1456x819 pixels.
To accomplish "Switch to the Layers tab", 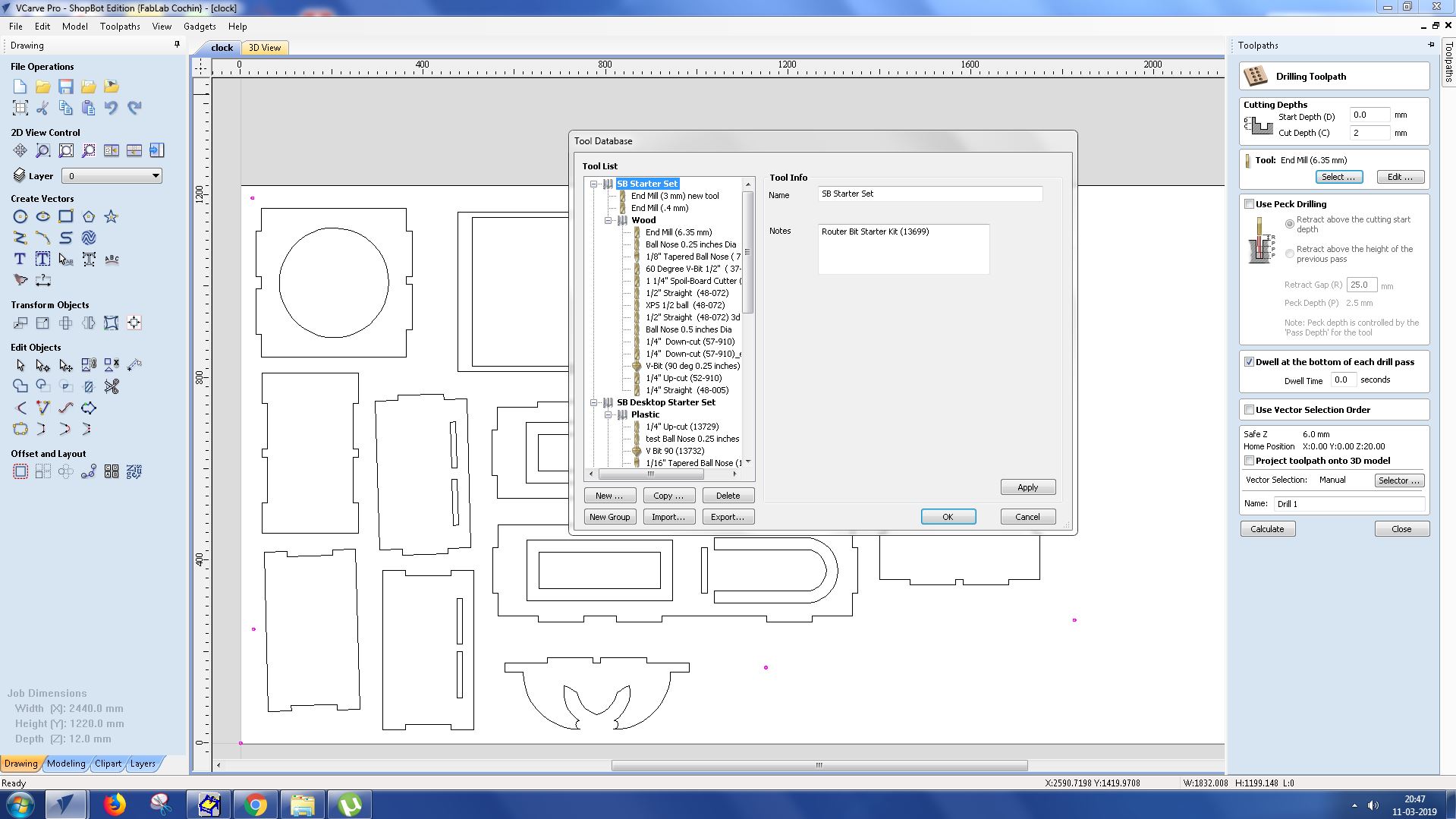I will pyautogui.click(x=143, y=764).
